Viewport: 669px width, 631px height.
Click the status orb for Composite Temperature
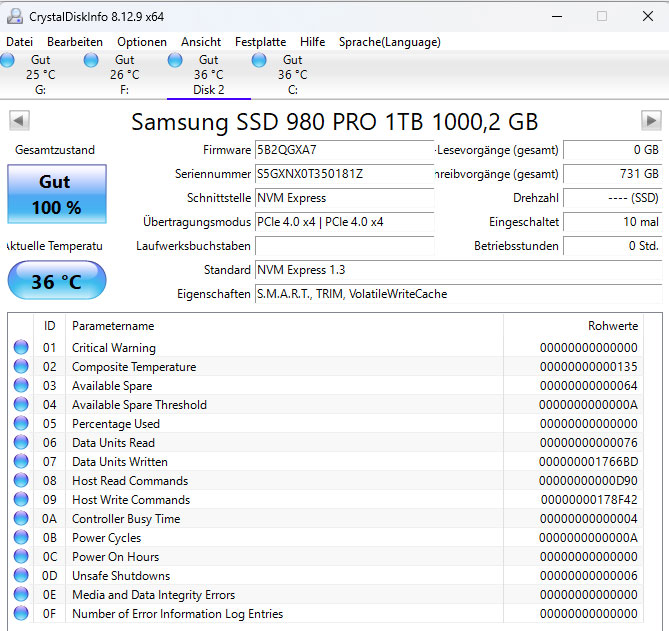tap(21, 366)
